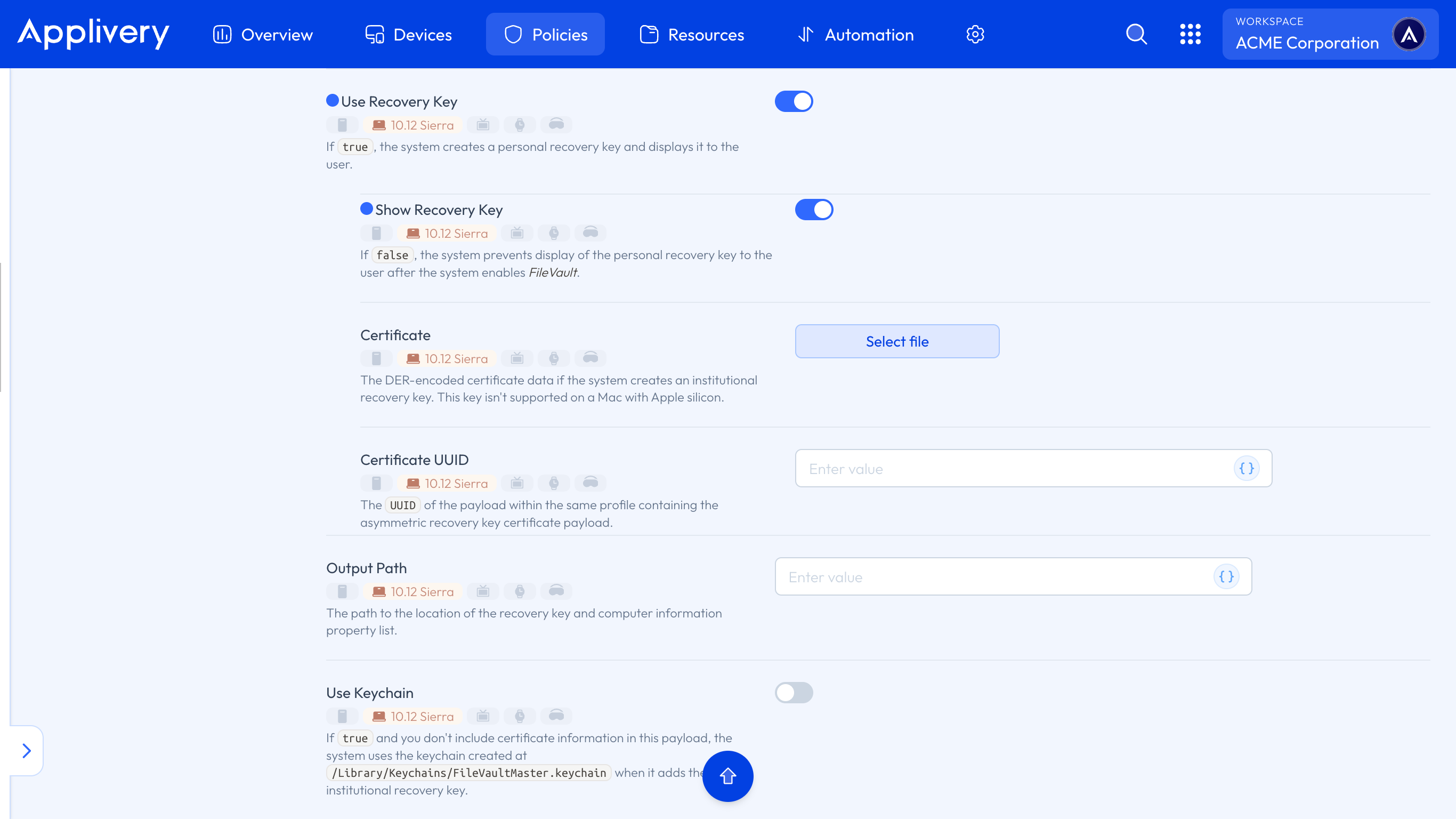Click the Applivery logo

click(x=93, y=34)
